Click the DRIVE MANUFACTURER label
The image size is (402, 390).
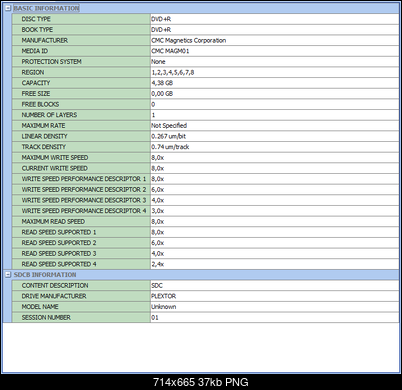54,296
